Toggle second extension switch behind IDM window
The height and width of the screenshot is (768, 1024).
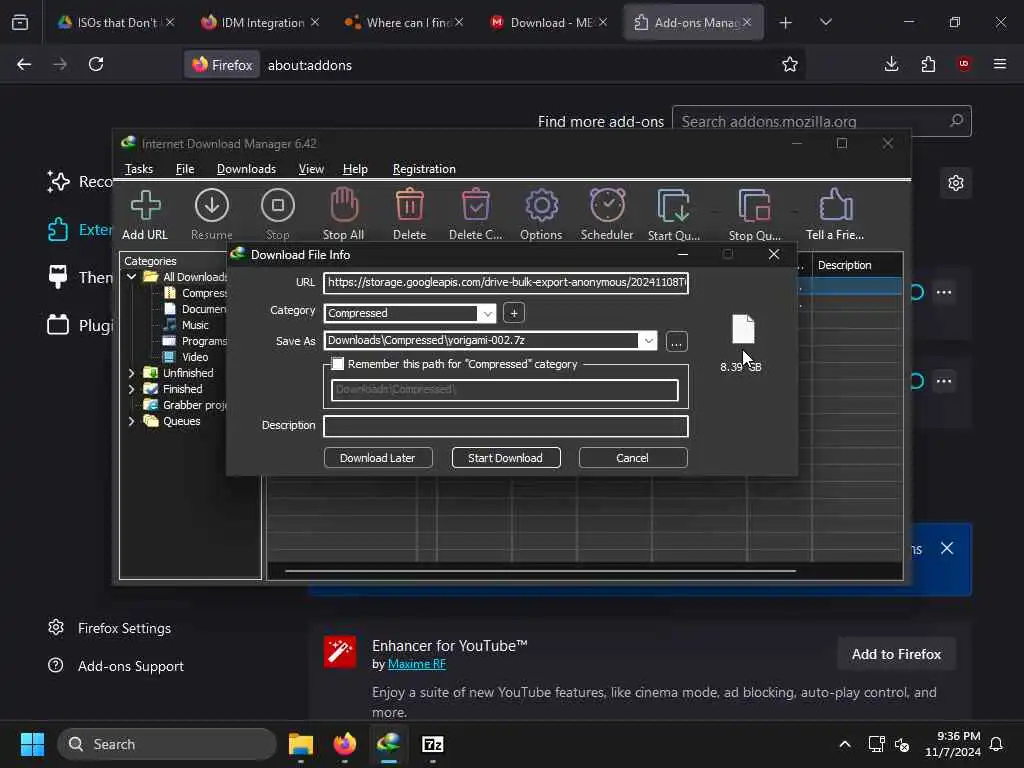(918, 381)
